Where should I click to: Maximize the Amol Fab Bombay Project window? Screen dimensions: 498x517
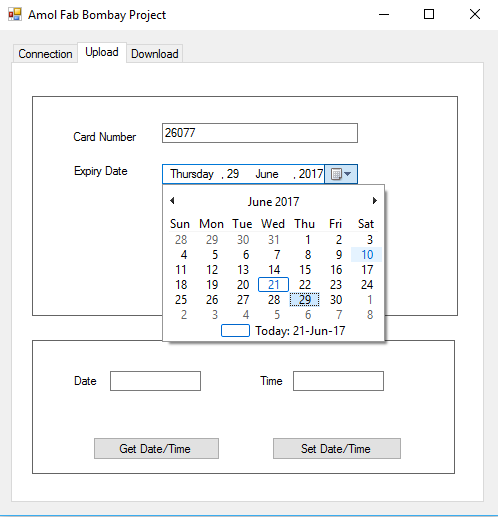(x=429, y=14)
